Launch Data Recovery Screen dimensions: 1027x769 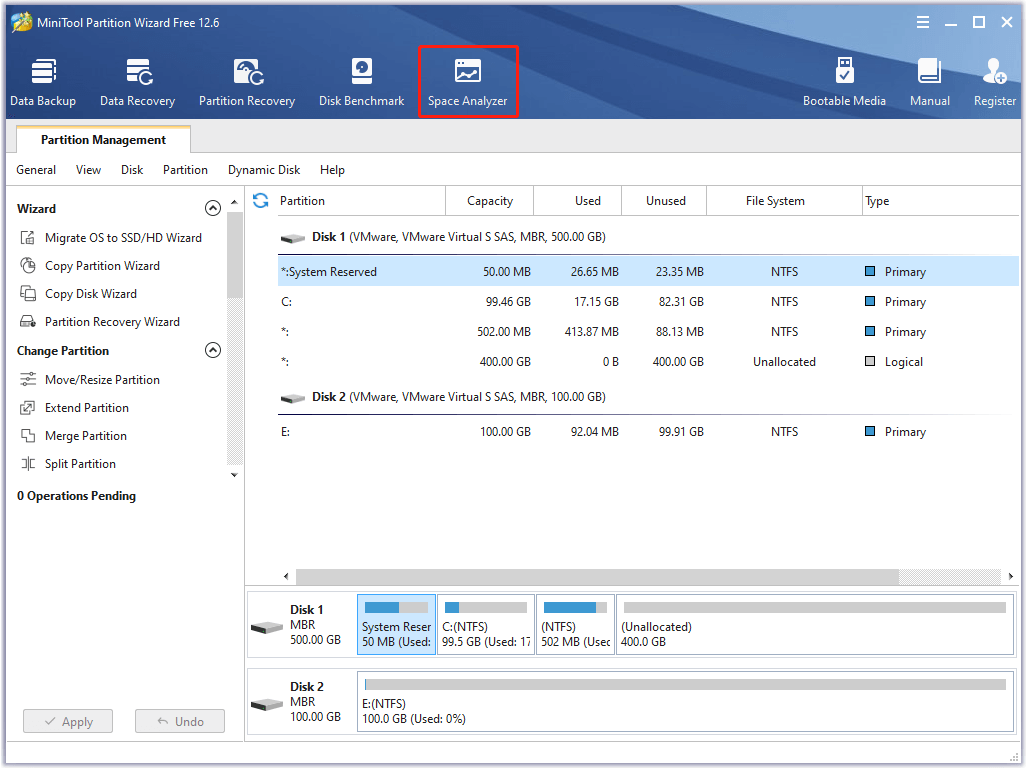click(138, 82)
